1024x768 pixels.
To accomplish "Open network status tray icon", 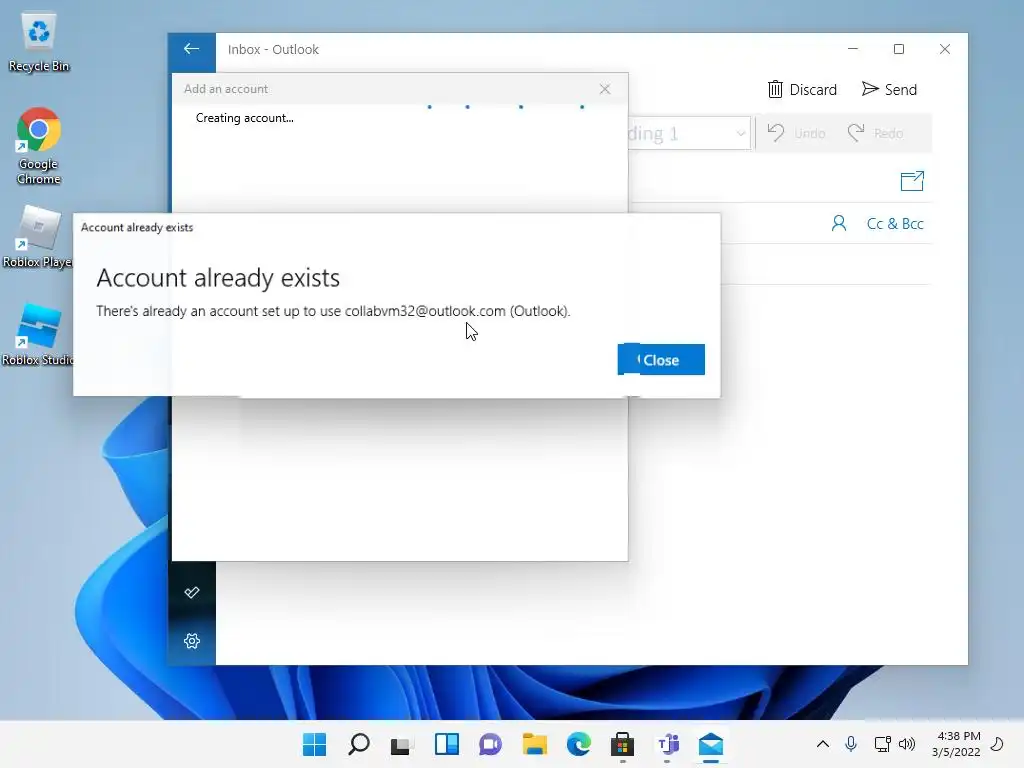I will pos(882,744).
